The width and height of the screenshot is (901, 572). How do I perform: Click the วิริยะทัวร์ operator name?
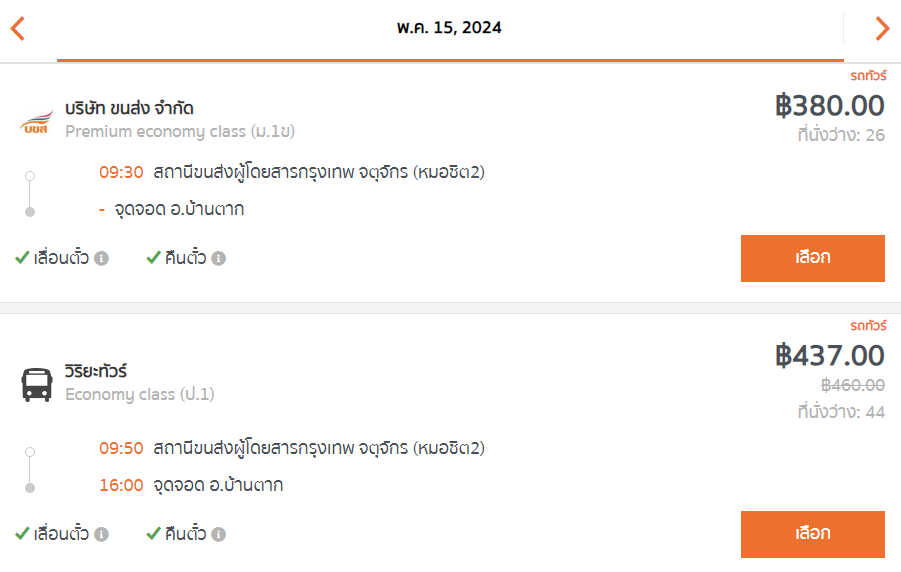(x=96, y=371)
